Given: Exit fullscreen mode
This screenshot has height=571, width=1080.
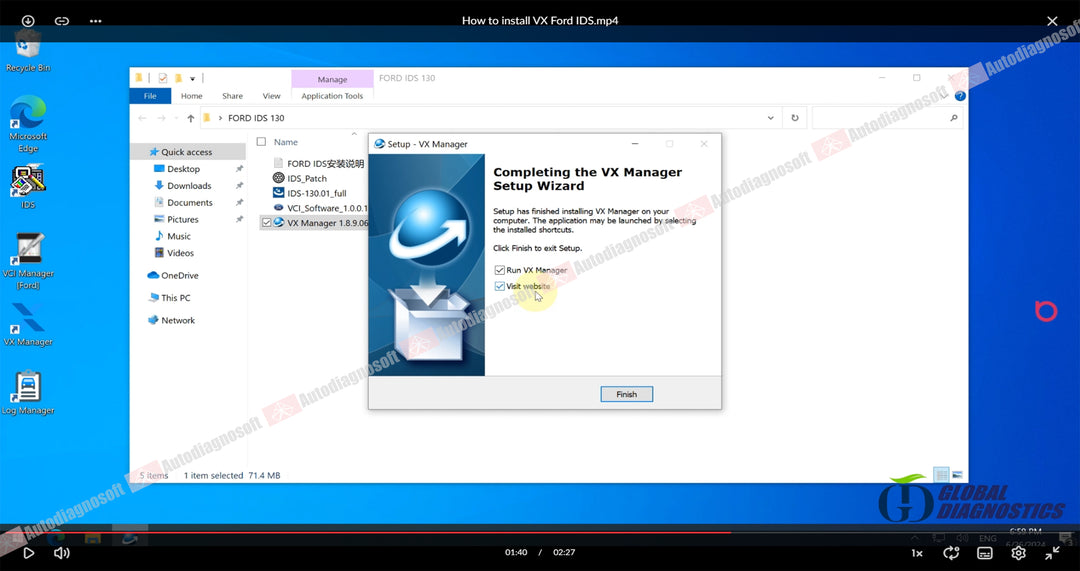Looking at the screenshot, I should pyautogui.click(x=1052, y=552).
